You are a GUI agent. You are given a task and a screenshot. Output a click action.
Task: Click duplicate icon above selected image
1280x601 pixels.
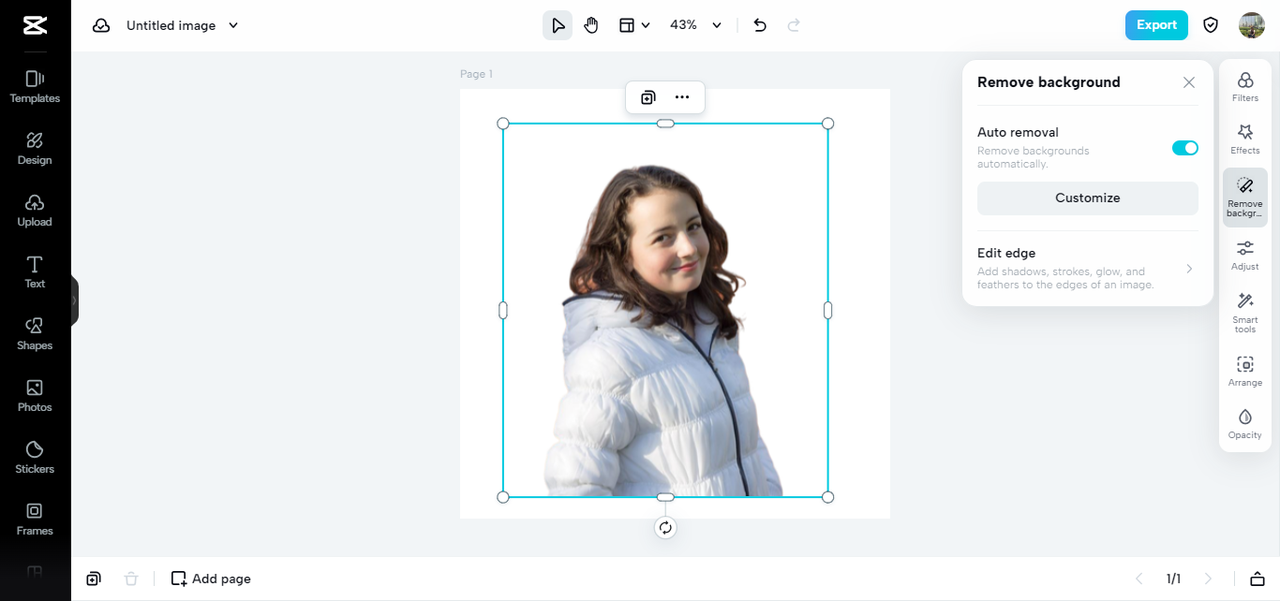[x=648, y=97]
